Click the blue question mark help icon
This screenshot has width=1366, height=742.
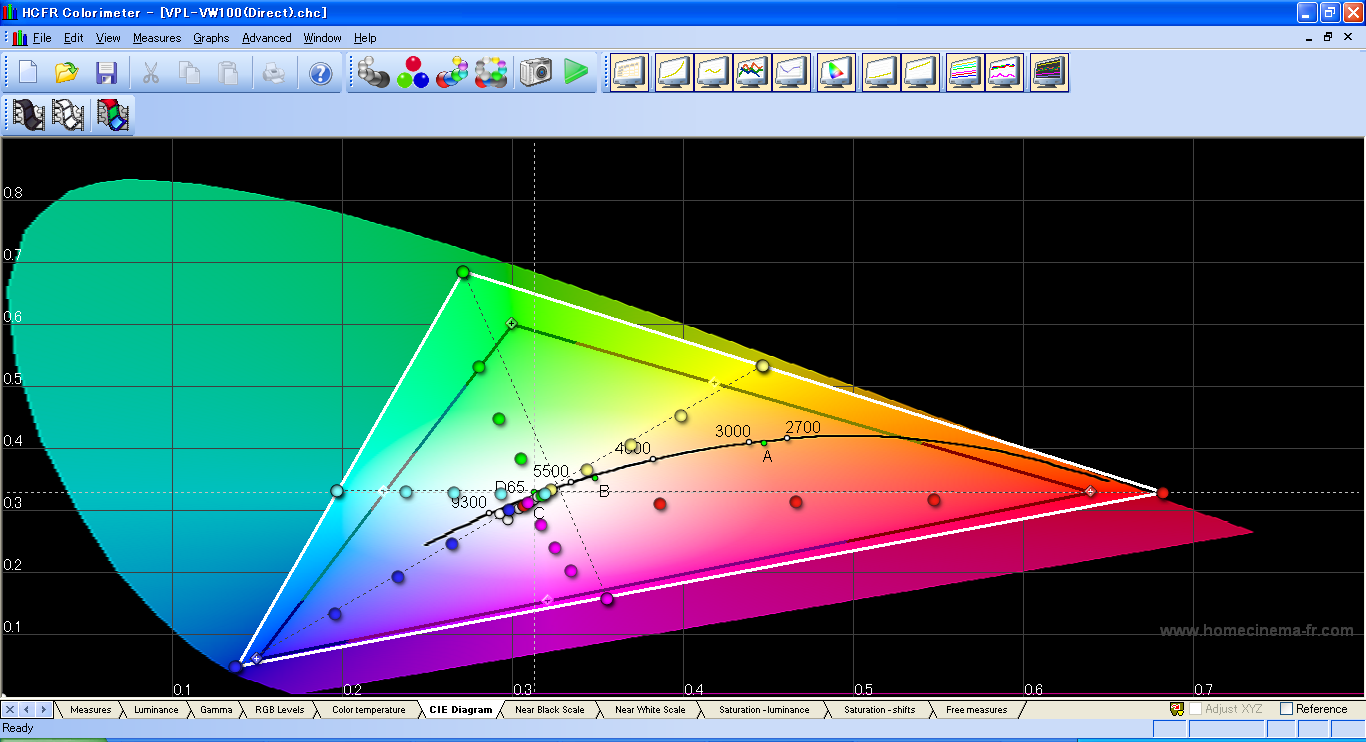(x=320, y=73)
